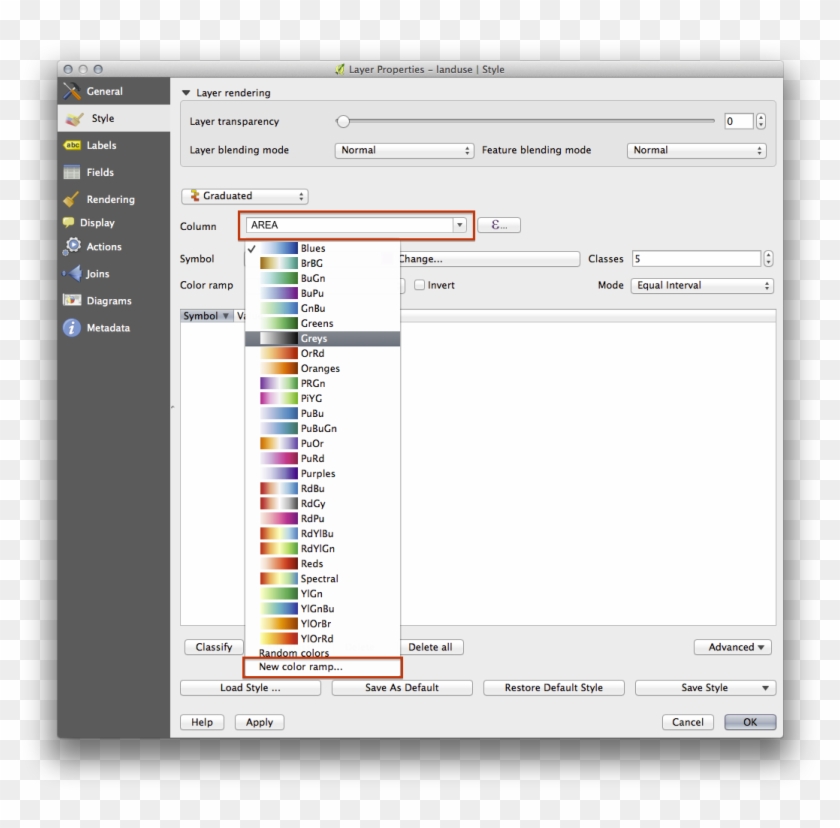Open the General settings panel
This screenshot has width=840, height=828.
pos(103,90)
